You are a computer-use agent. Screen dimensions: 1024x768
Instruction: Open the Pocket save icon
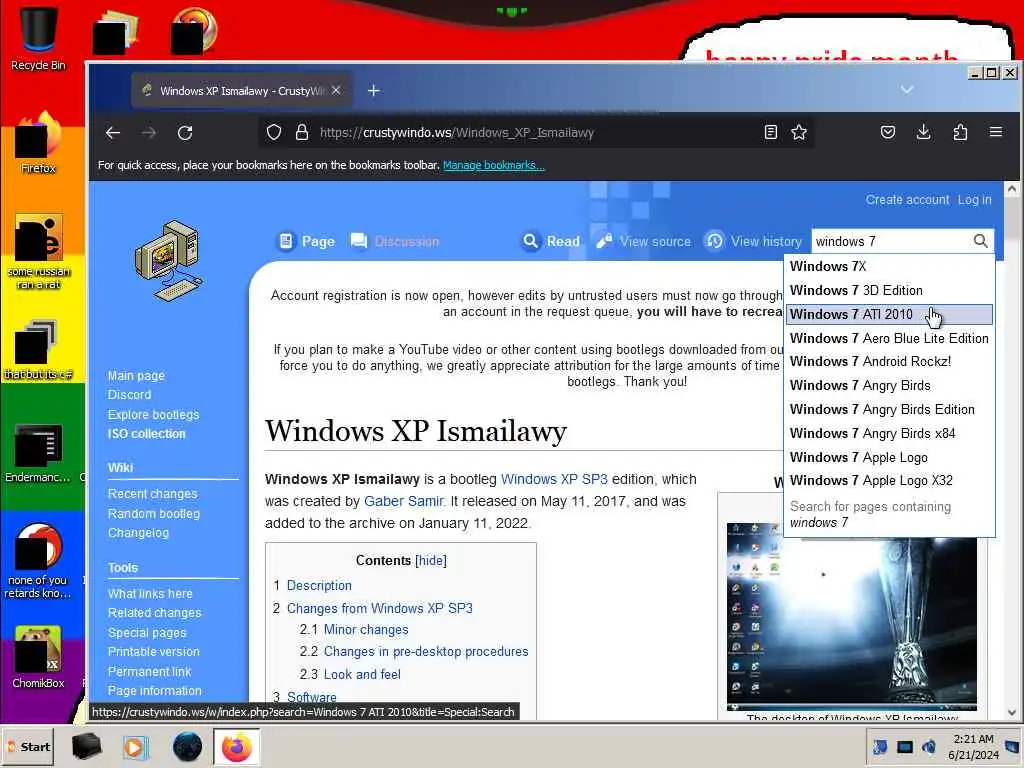pyautogui.click(x=888, y=133)
